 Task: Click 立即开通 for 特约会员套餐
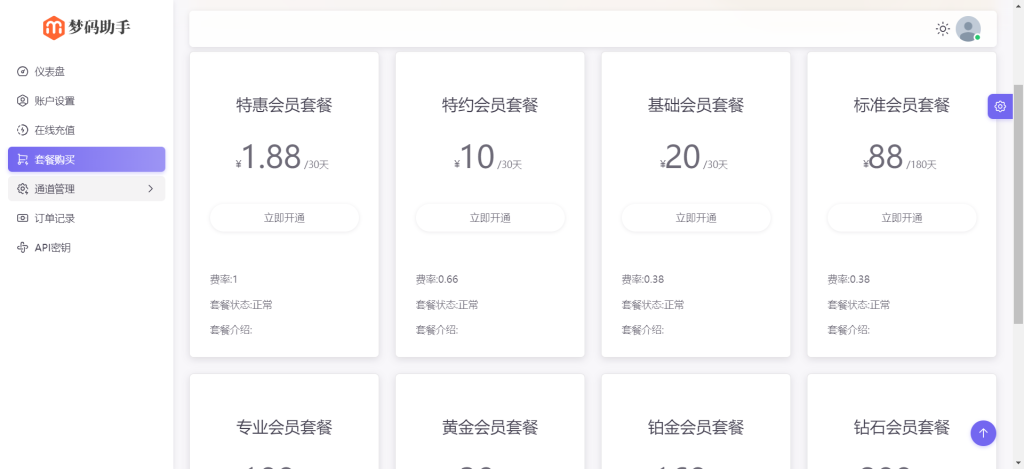490,218
